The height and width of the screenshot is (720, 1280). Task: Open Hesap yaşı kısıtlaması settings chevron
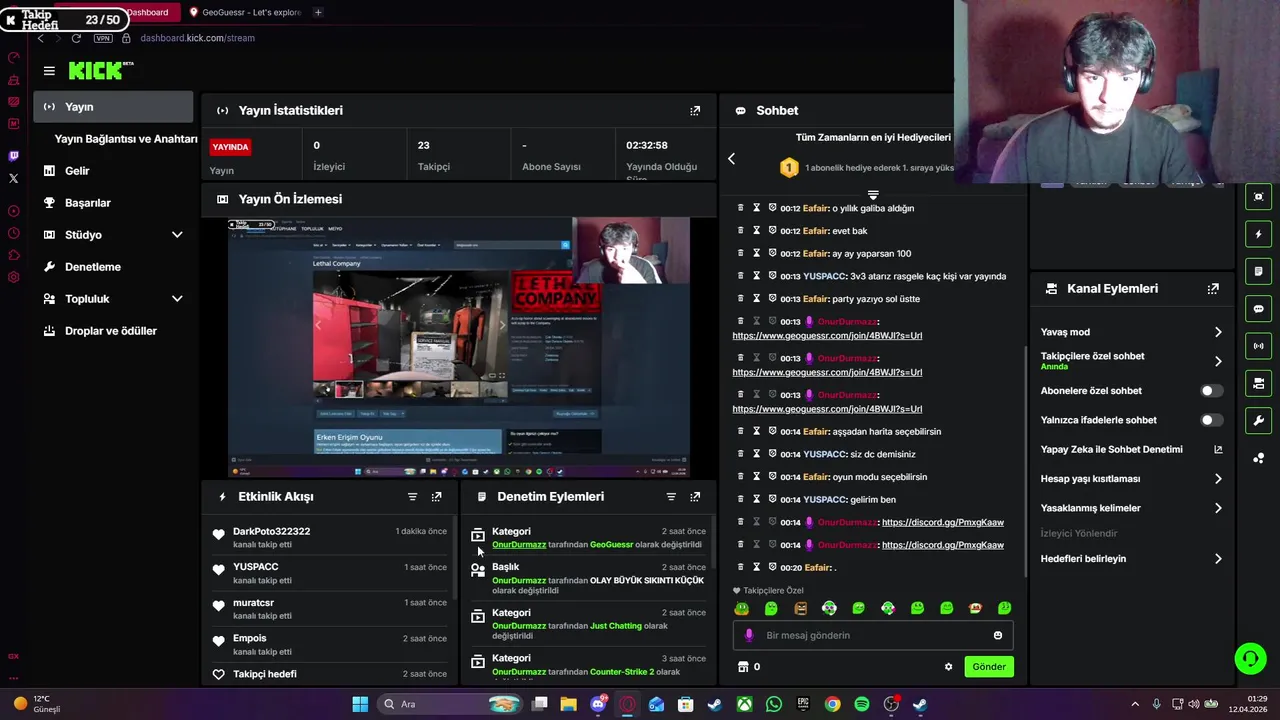tap(1218, 479)
